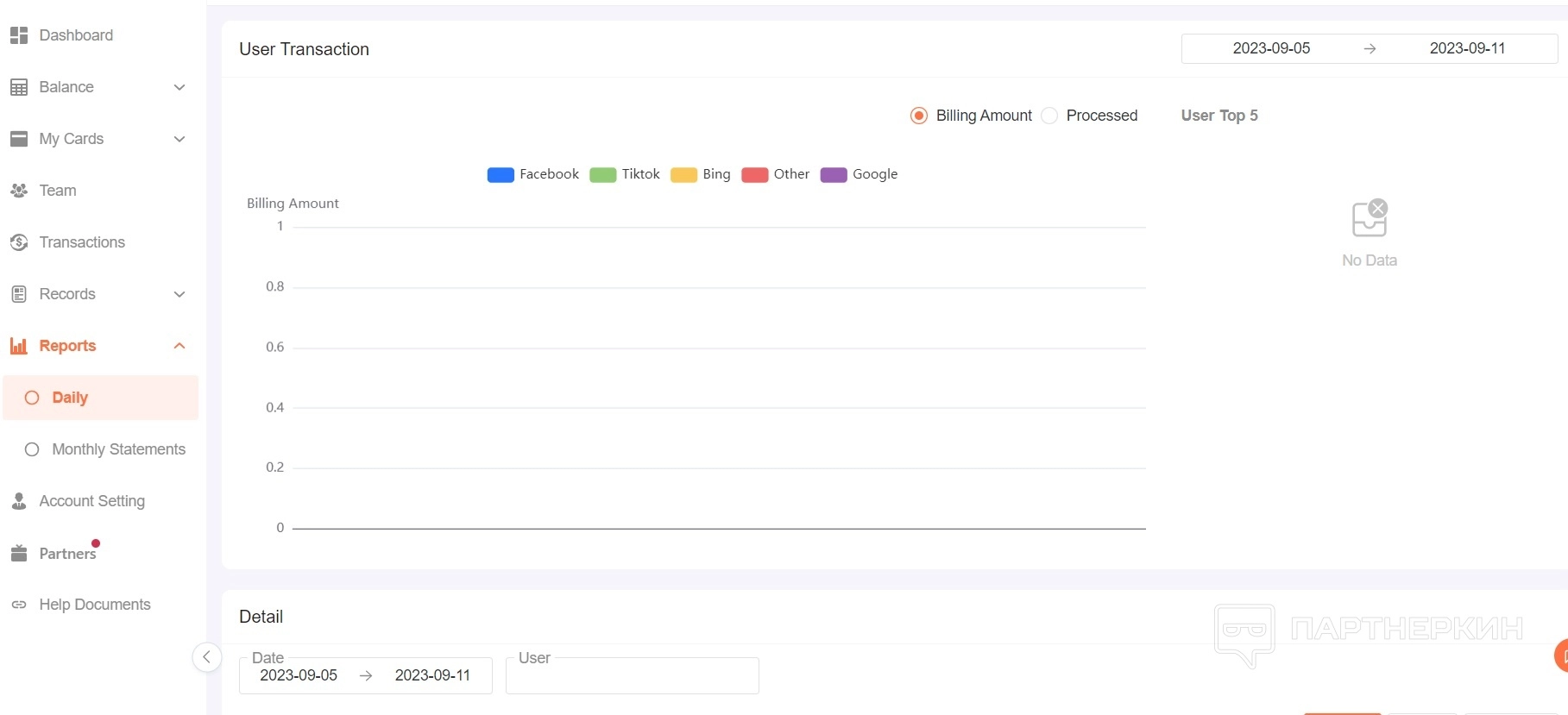Collapse the Reports submenu chevron

point(179,346)
